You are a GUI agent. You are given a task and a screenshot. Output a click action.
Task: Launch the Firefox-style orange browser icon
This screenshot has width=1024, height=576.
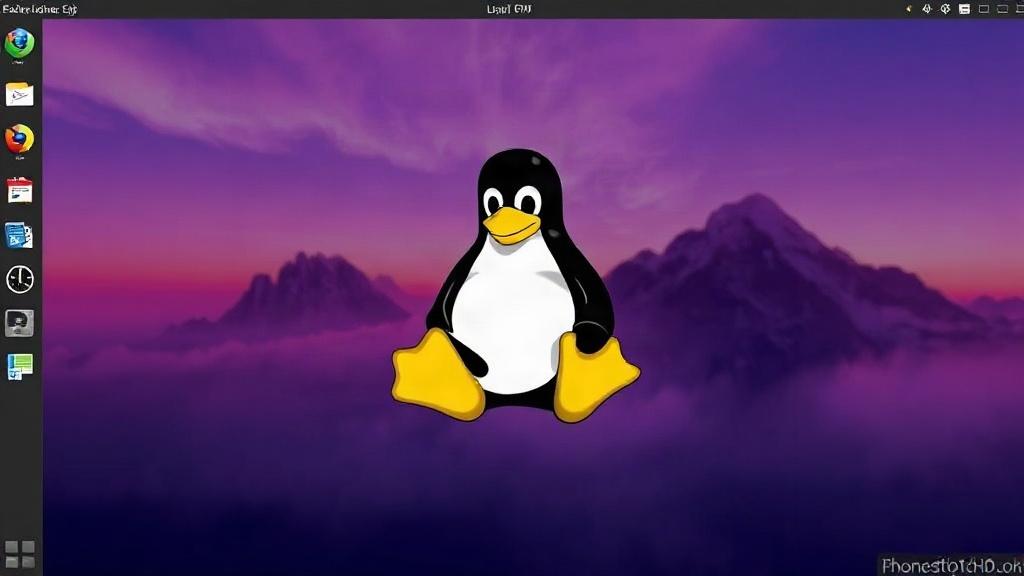(20, 139)
